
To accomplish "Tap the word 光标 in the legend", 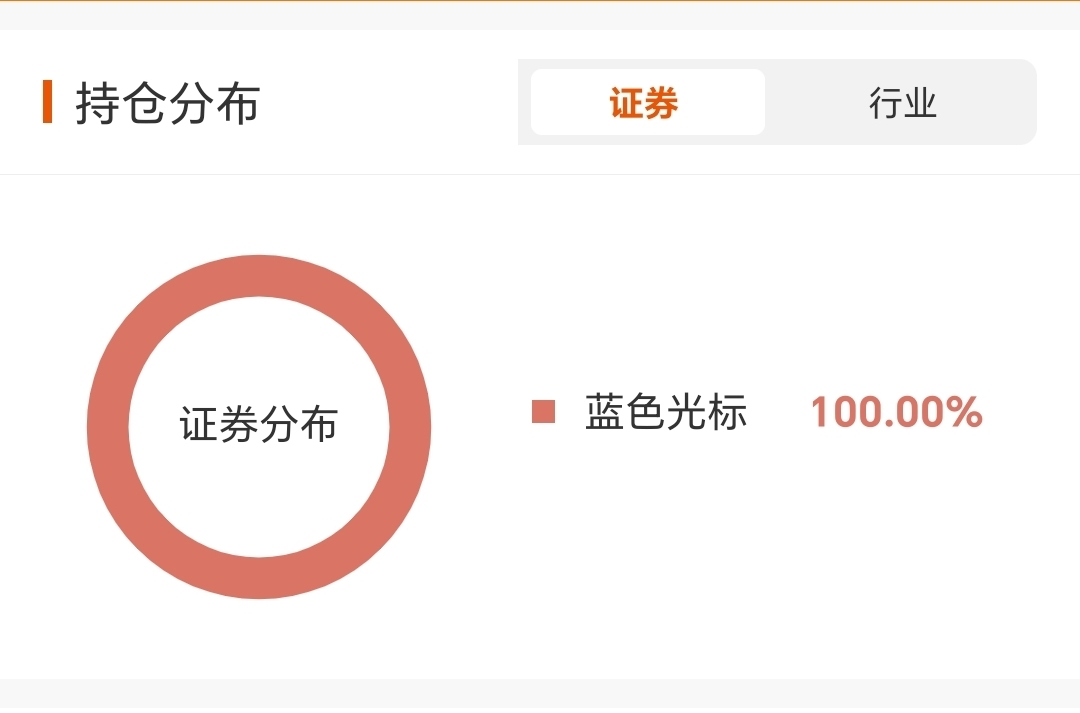I will coord(707,412).
